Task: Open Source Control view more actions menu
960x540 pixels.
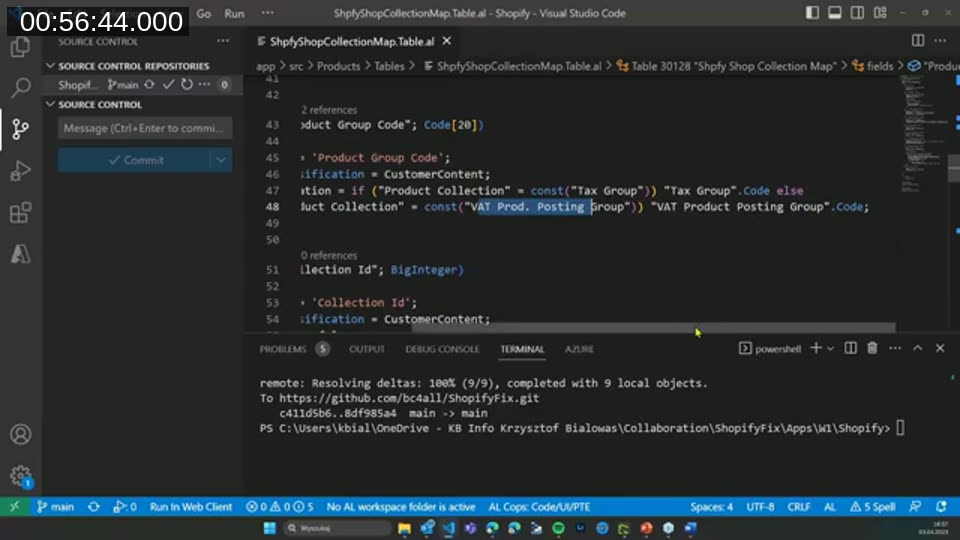Action: [223, 41]
